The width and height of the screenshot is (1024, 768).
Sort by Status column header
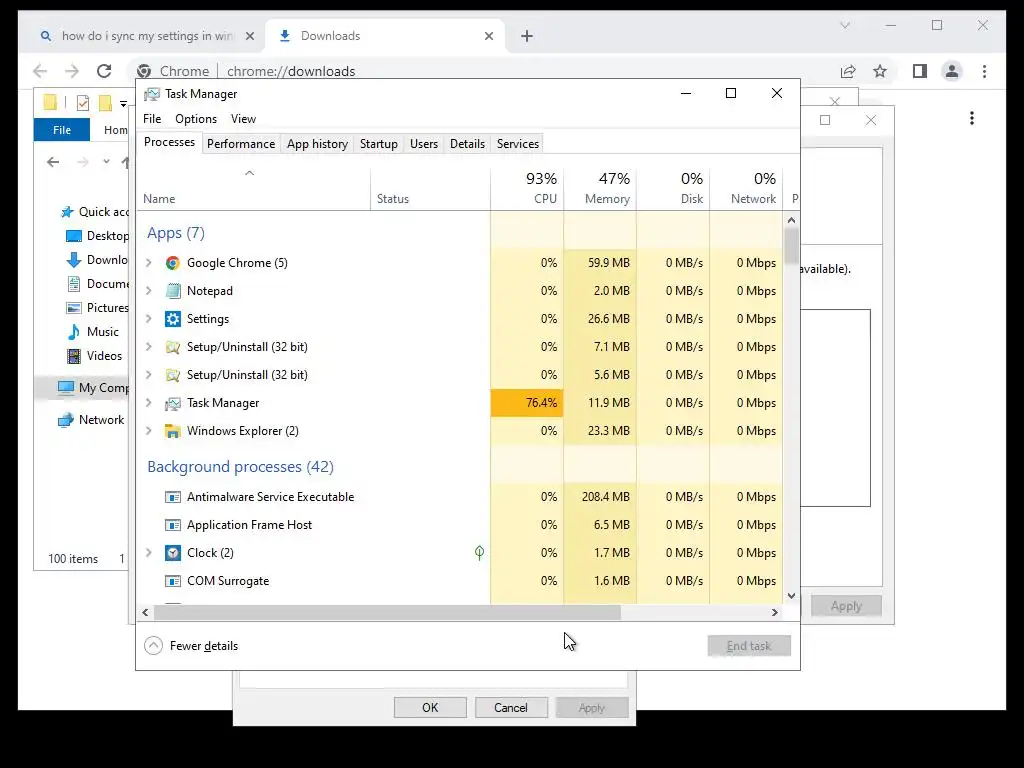pyautogui.click(x=430, y=188)
